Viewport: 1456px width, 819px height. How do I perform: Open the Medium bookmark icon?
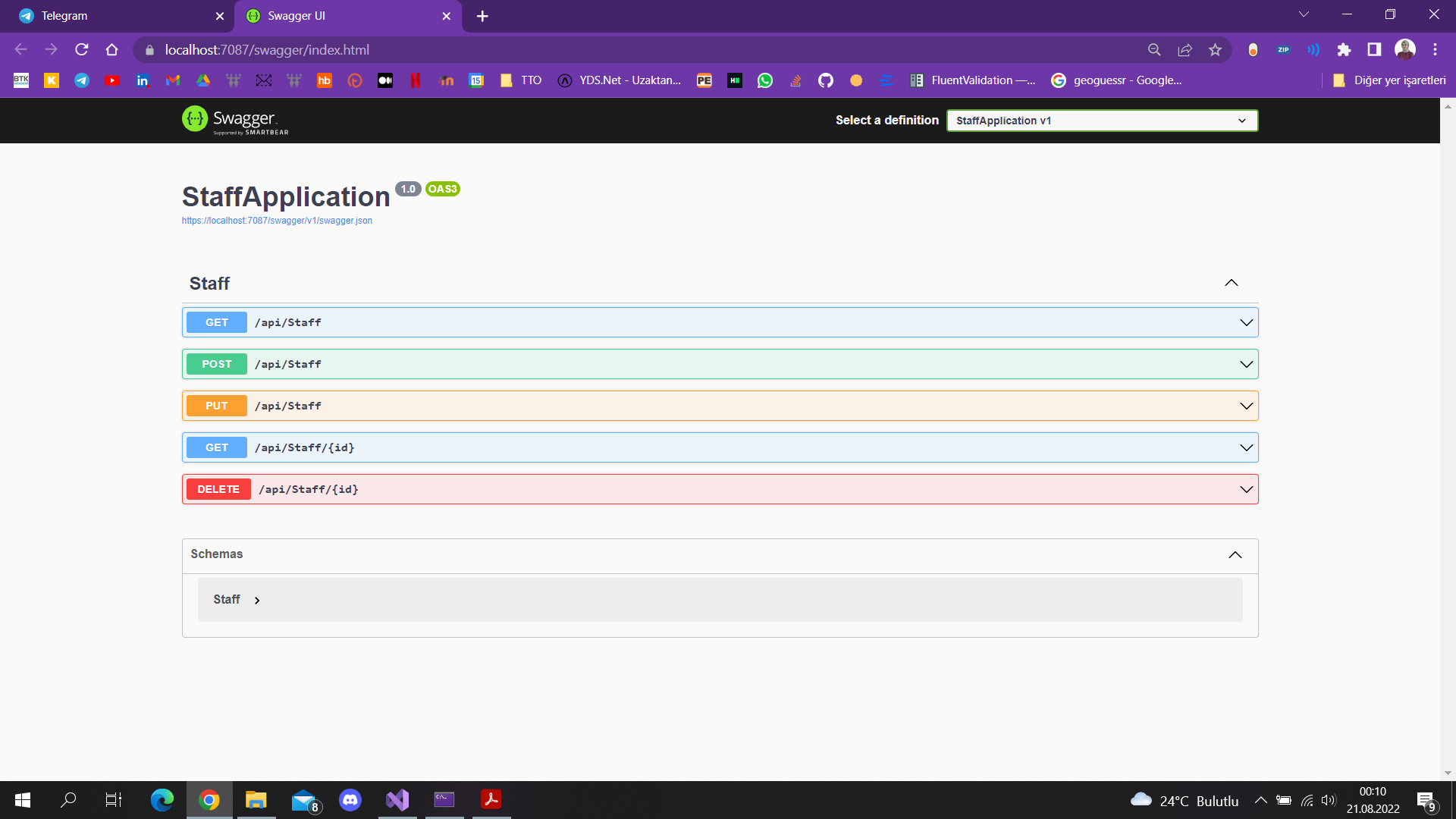click(385, 80)
